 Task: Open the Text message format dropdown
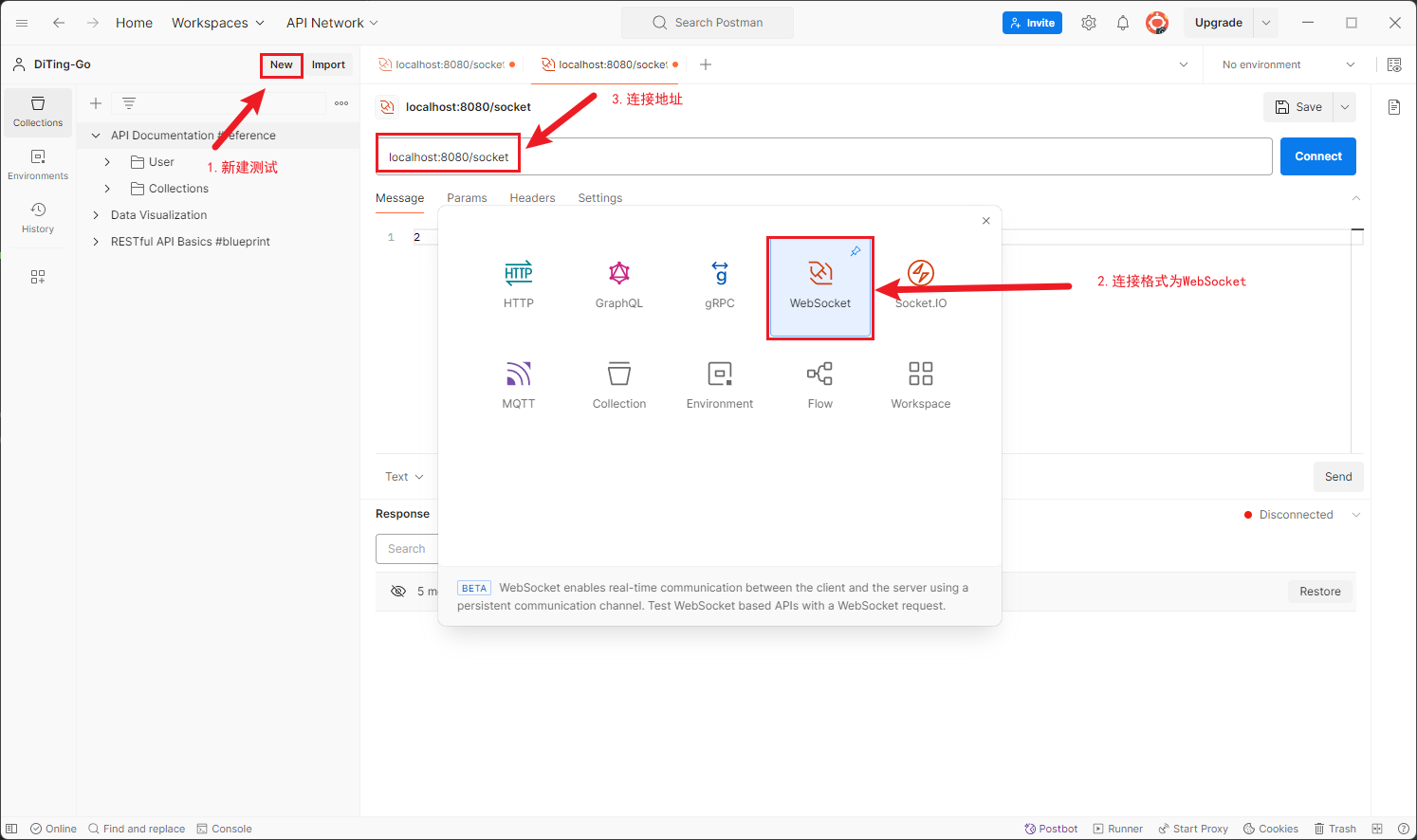pos(404,477)
